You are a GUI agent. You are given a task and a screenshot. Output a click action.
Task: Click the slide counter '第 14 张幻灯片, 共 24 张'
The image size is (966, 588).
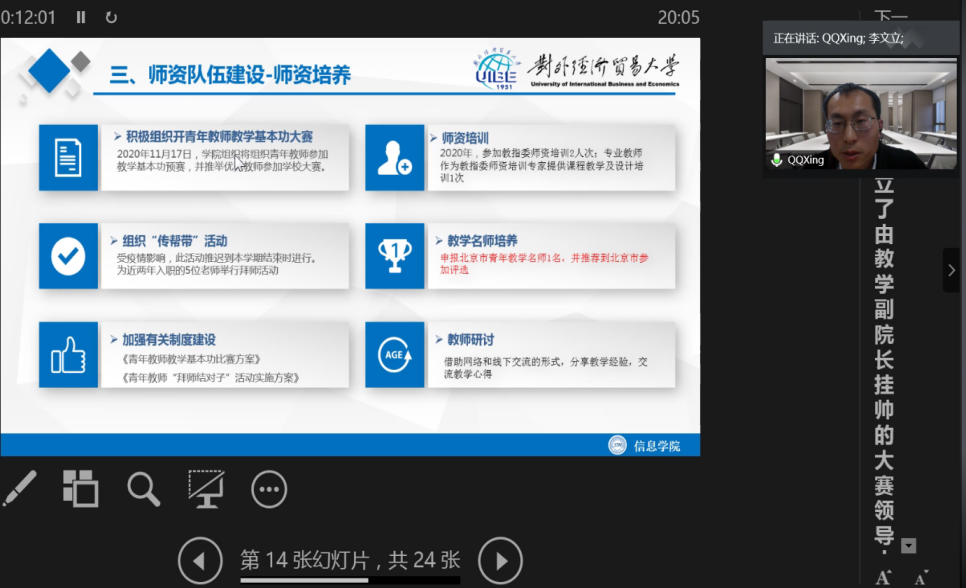350,559
